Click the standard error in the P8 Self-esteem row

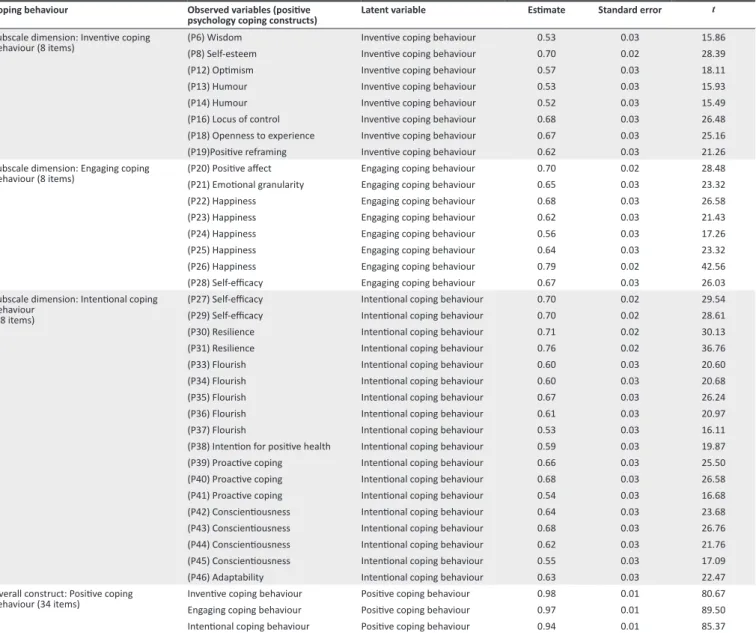click(630, 54)
